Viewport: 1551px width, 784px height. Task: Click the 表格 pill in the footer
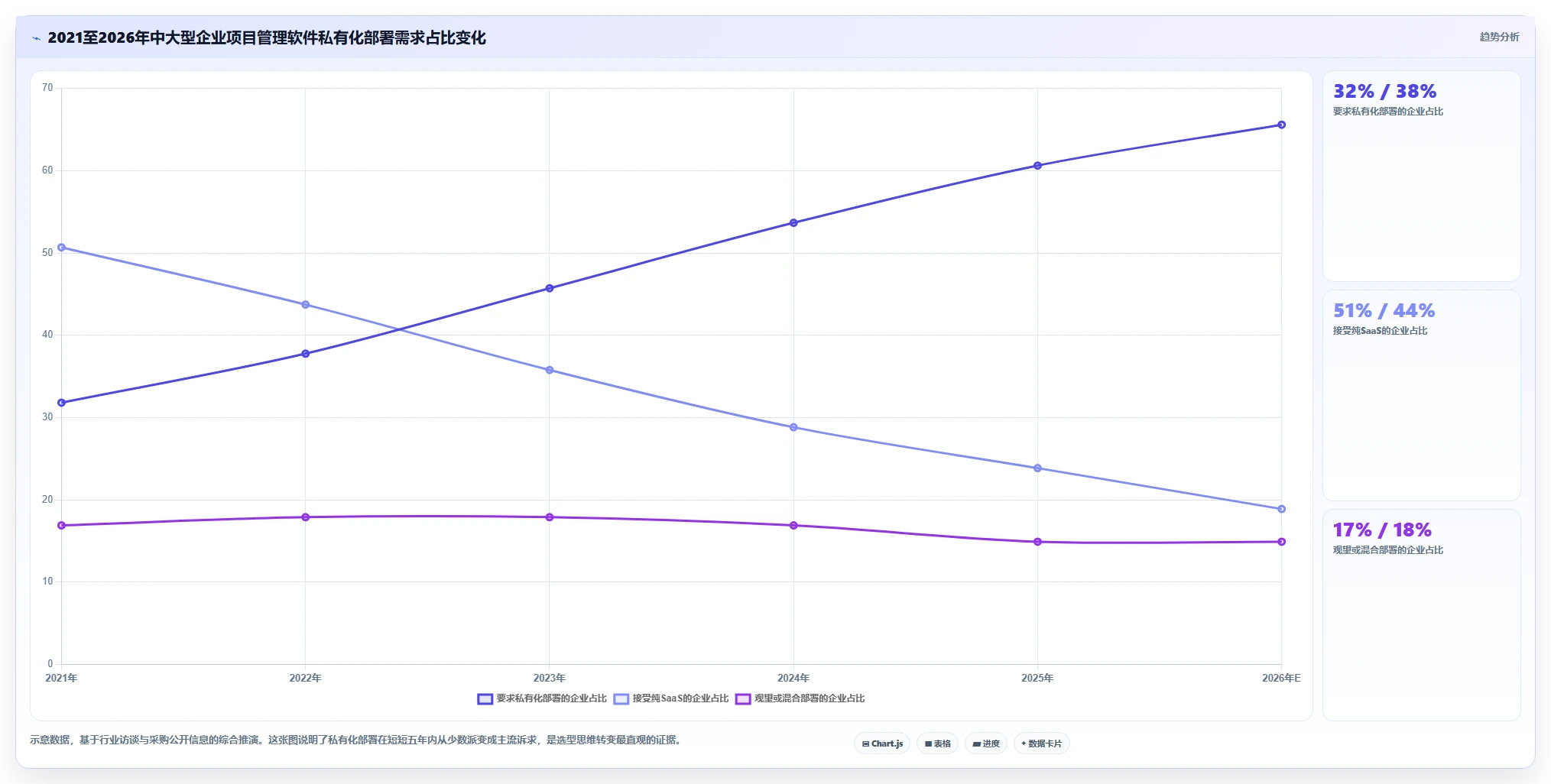(937, 744)
